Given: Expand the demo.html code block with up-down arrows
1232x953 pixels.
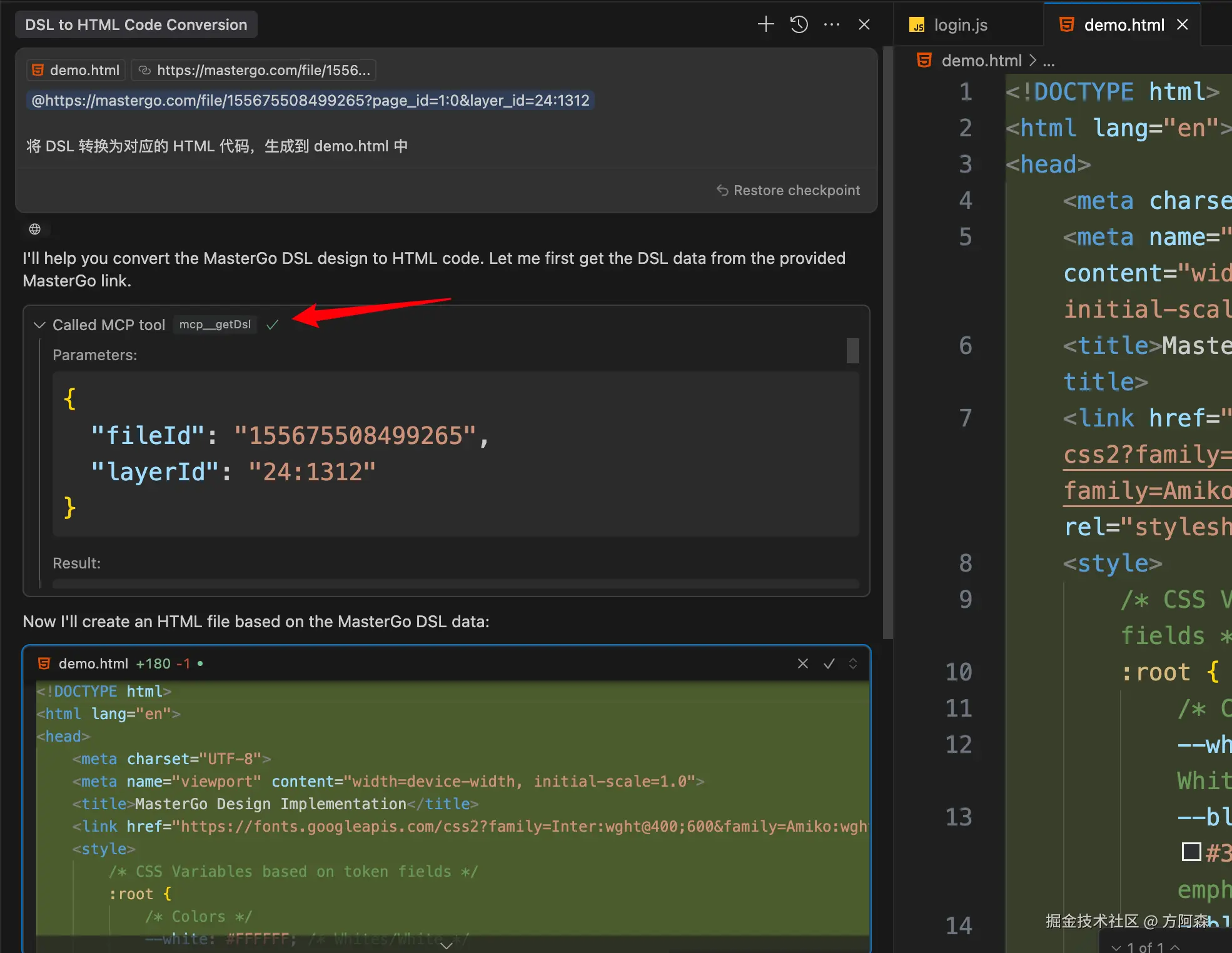Looking at the screenshot, I should coord(853,663).
